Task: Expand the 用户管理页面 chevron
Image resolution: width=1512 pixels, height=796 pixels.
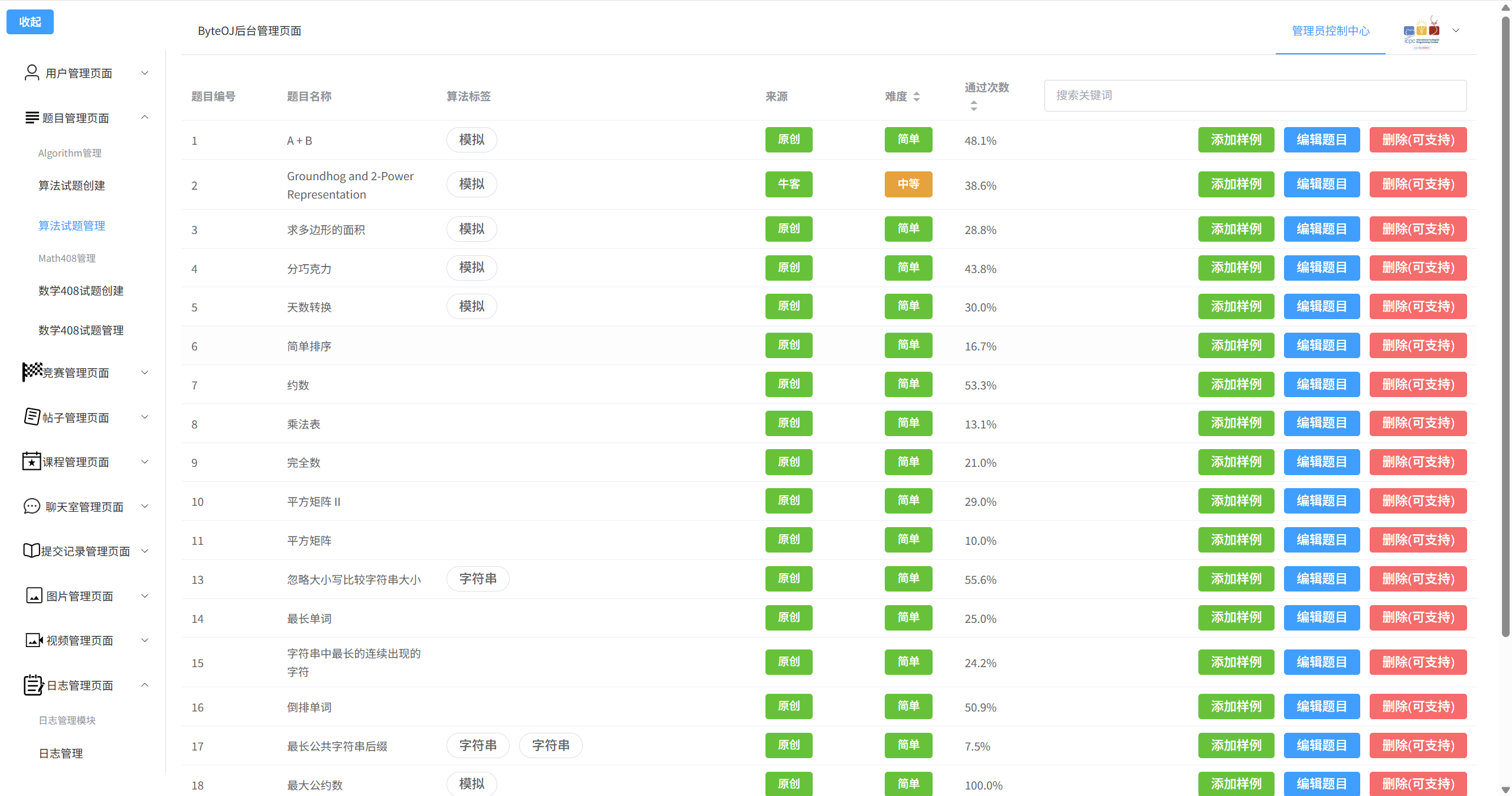Action: pos(145,73)
